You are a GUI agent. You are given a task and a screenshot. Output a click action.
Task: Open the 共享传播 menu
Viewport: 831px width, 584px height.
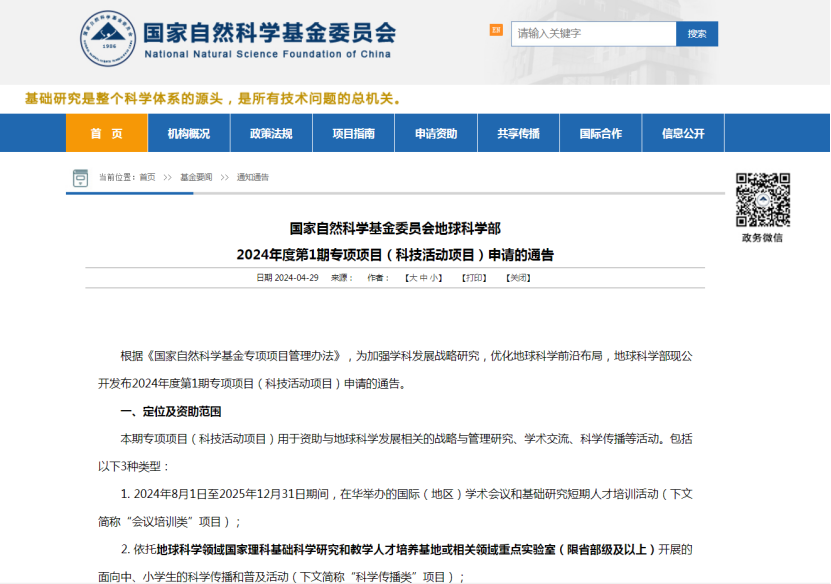[x=518, y=133]
